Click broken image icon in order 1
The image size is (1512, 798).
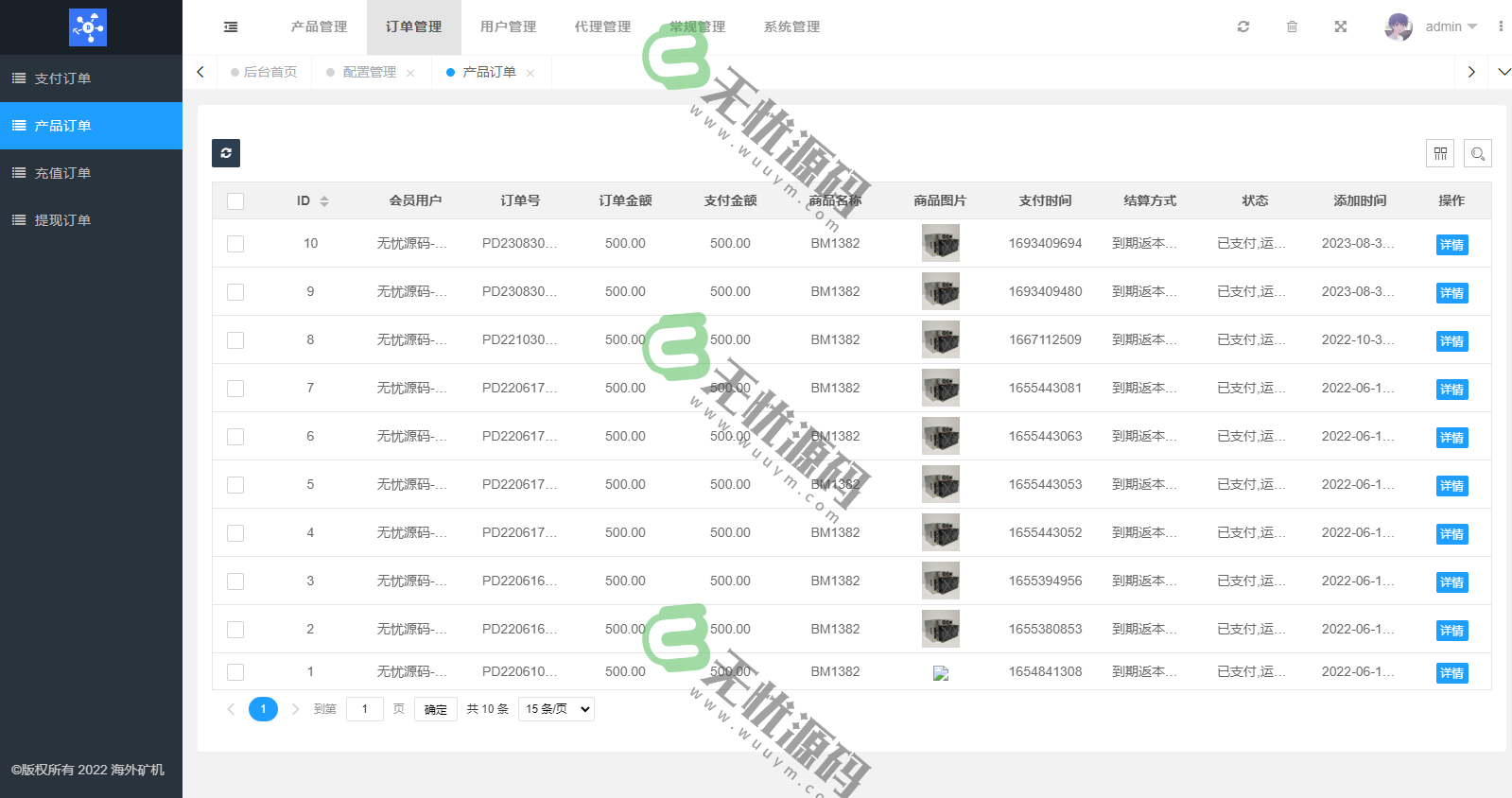[941, 673]
